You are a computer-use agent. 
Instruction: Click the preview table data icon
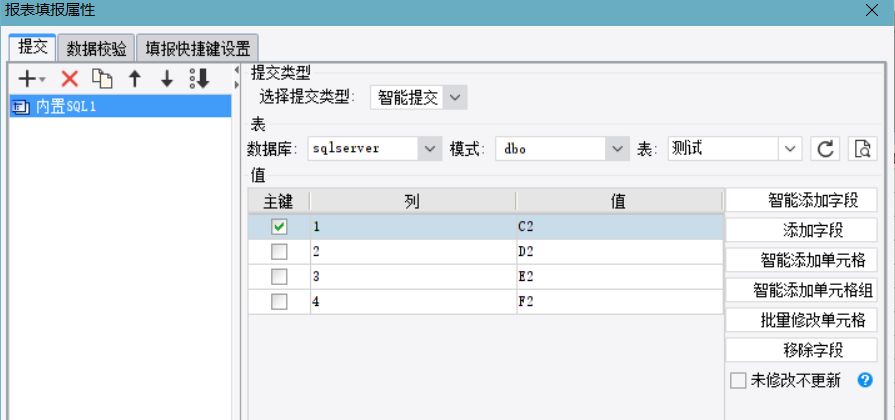tap(862, 149)
